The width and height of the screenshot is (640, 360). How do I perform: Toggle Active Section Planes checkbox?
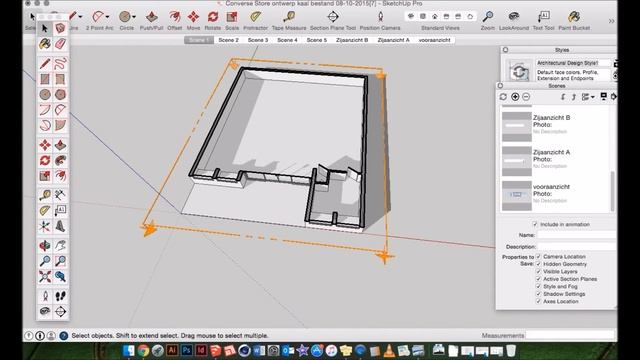[538, 279]
